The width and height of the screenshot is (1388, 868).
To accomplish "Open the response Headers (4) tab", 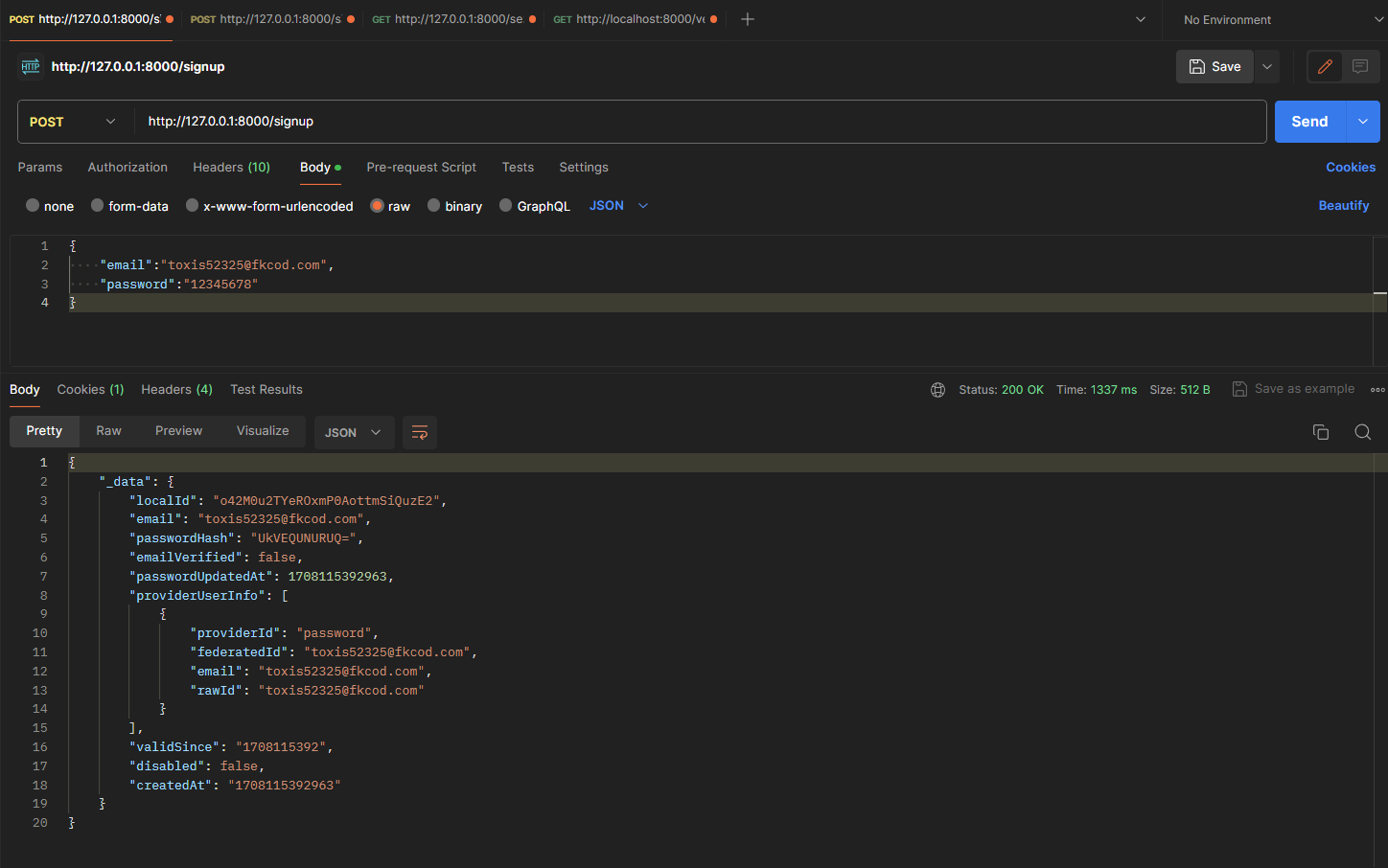I will pyautogui.click(x=176, y=389).
